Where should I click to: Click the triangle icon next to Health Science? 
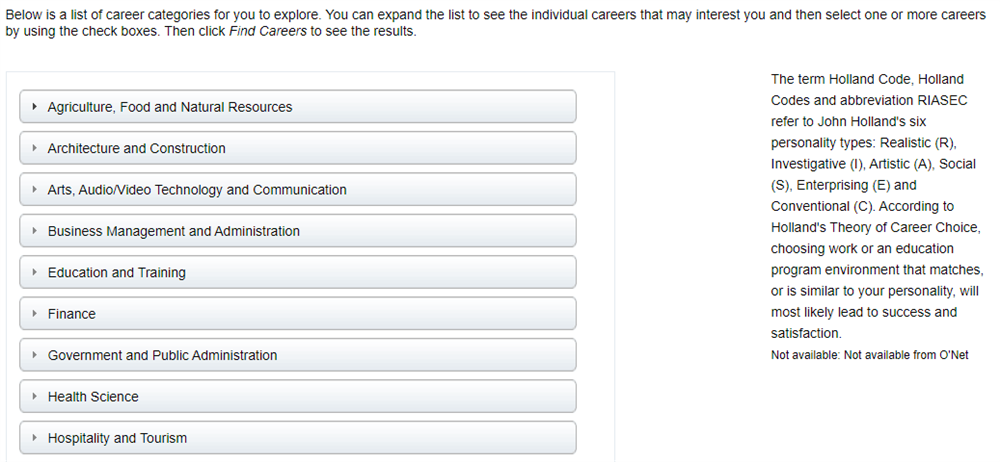[x=34, y=397]
